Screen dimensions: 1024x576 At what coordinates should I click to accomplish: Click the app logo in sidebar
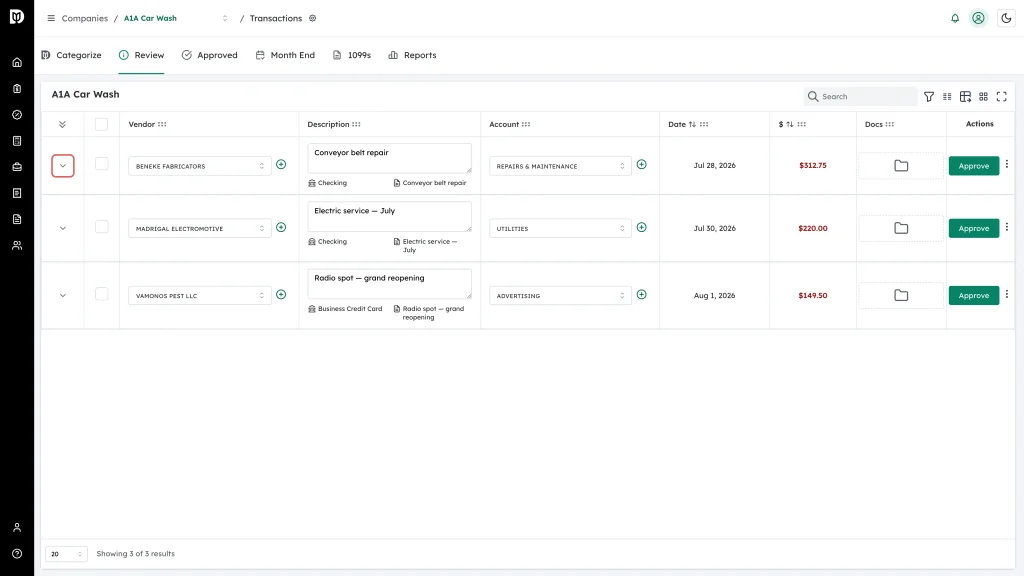pos(17,16)
